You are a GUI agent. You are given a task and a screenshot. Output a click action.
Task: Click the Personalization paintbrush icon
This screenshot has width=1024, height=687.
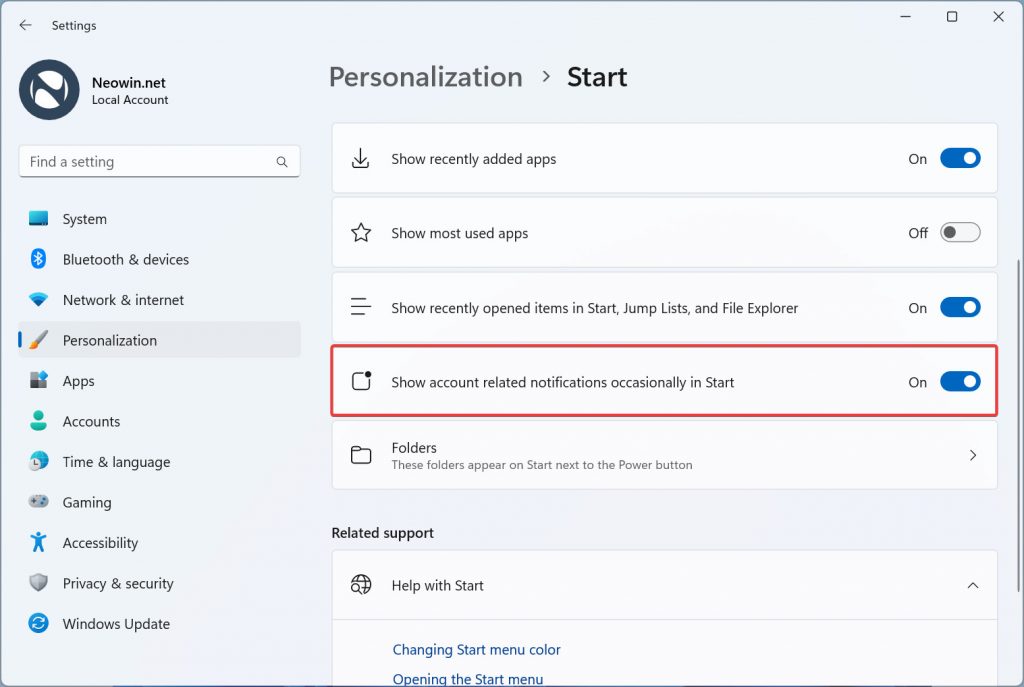39,340
